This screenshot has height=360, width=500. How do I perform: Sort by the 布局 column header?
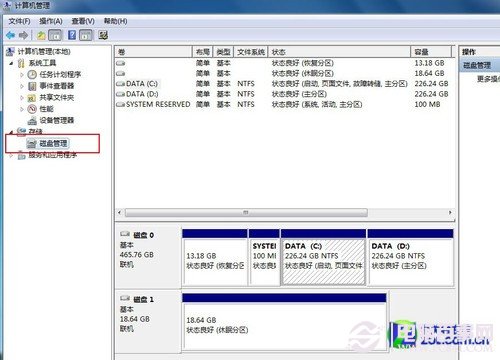tap(203, 52)
